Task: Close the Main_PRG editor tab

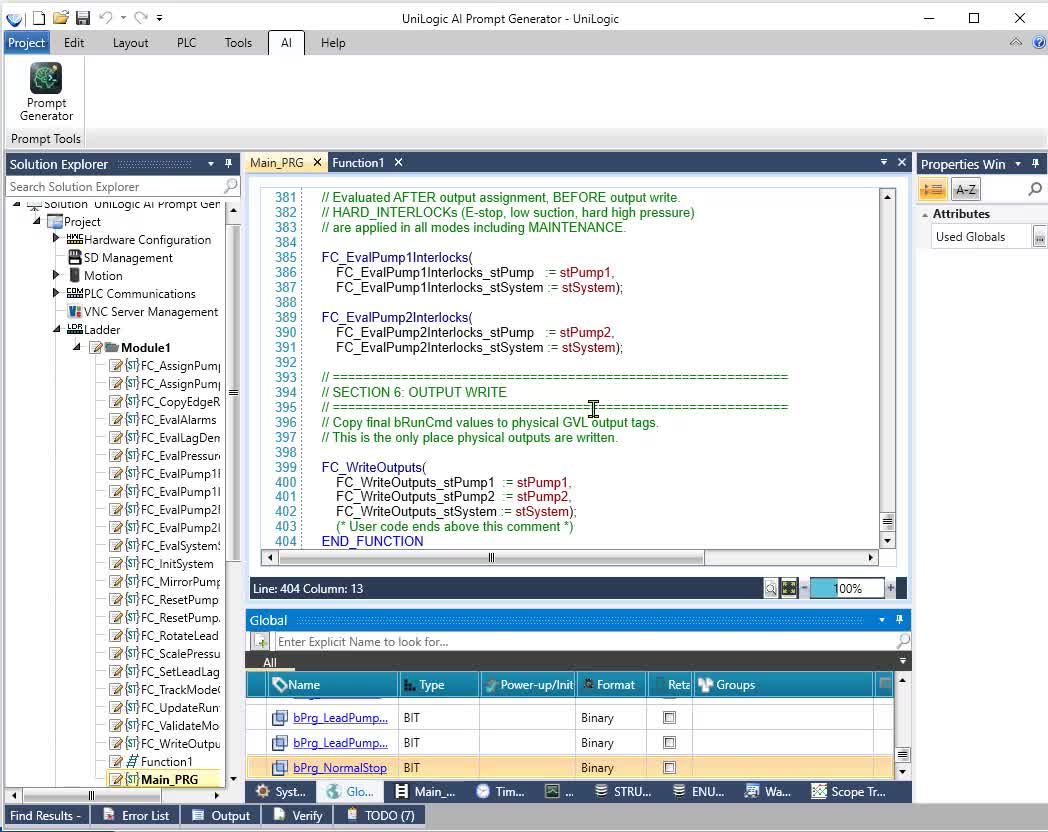Action: 317,162
